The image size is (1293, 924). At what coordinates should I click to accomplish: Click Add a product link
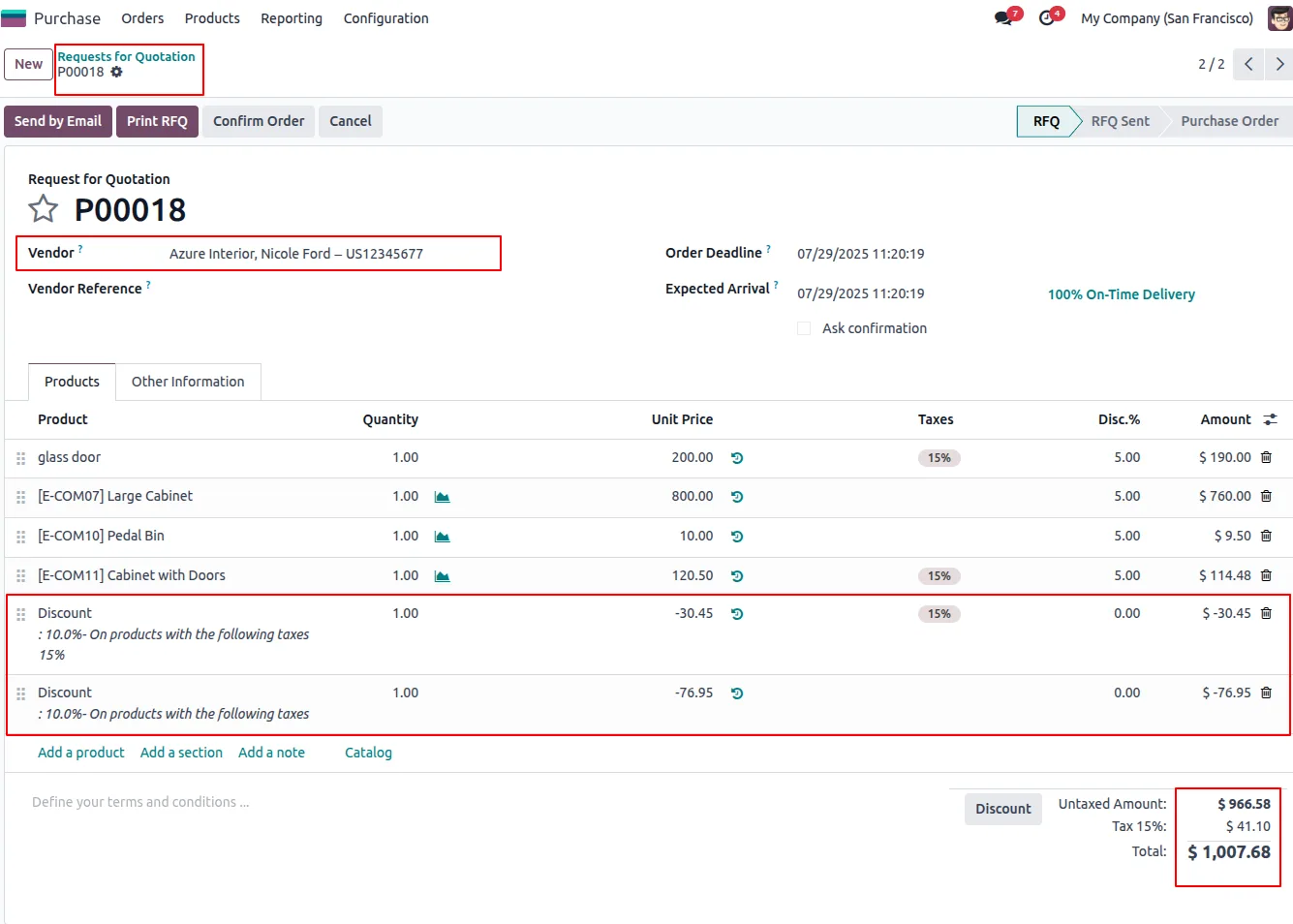click(x=81, y=753)
